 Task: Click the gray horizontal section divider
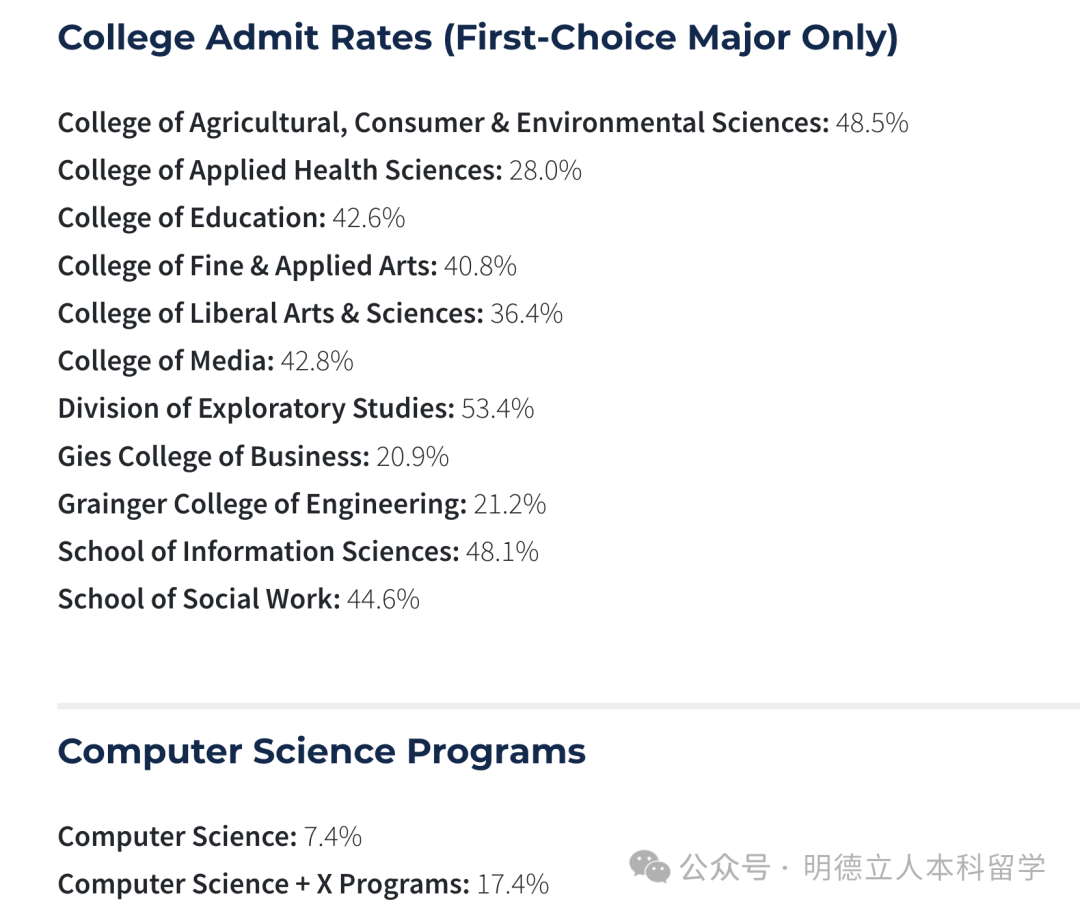568,705
